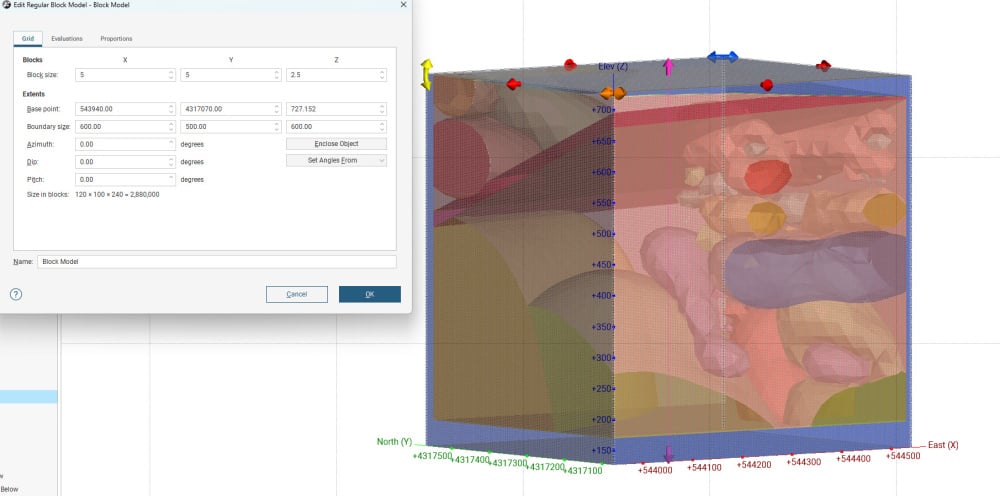Click the Base point Y field 4317070.00
1000x496 pixels.
tap(230, 109)
